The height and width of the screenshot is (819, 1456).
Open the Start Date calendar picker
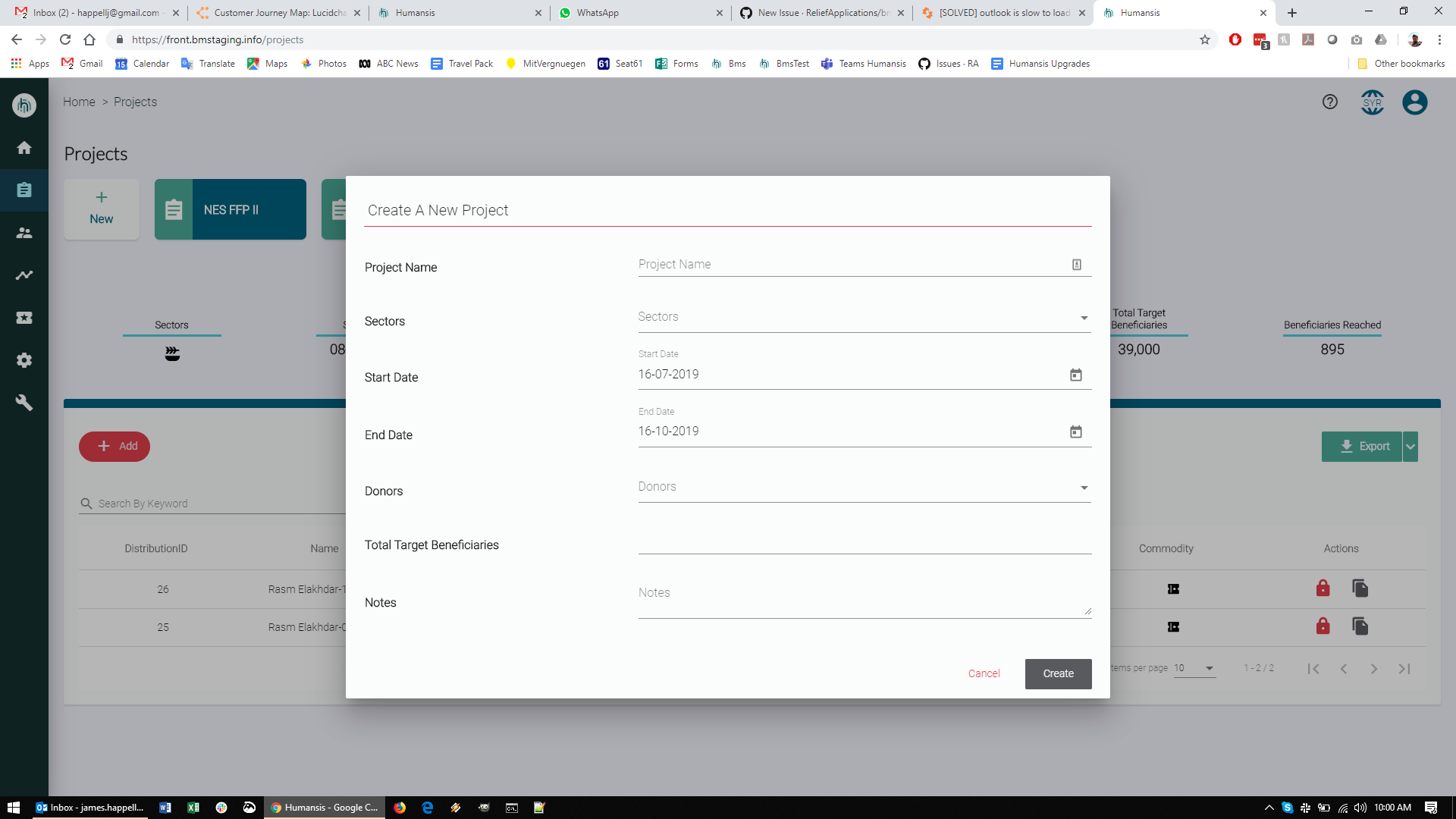1076,374
